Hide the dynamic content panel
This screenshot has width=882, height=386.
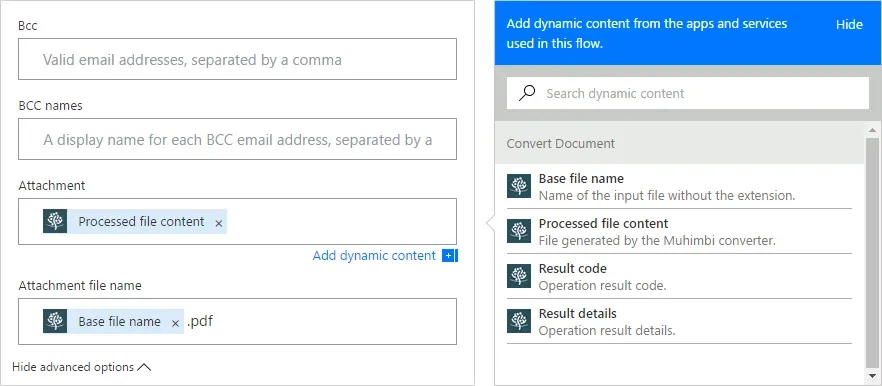(x=849, y=25)
